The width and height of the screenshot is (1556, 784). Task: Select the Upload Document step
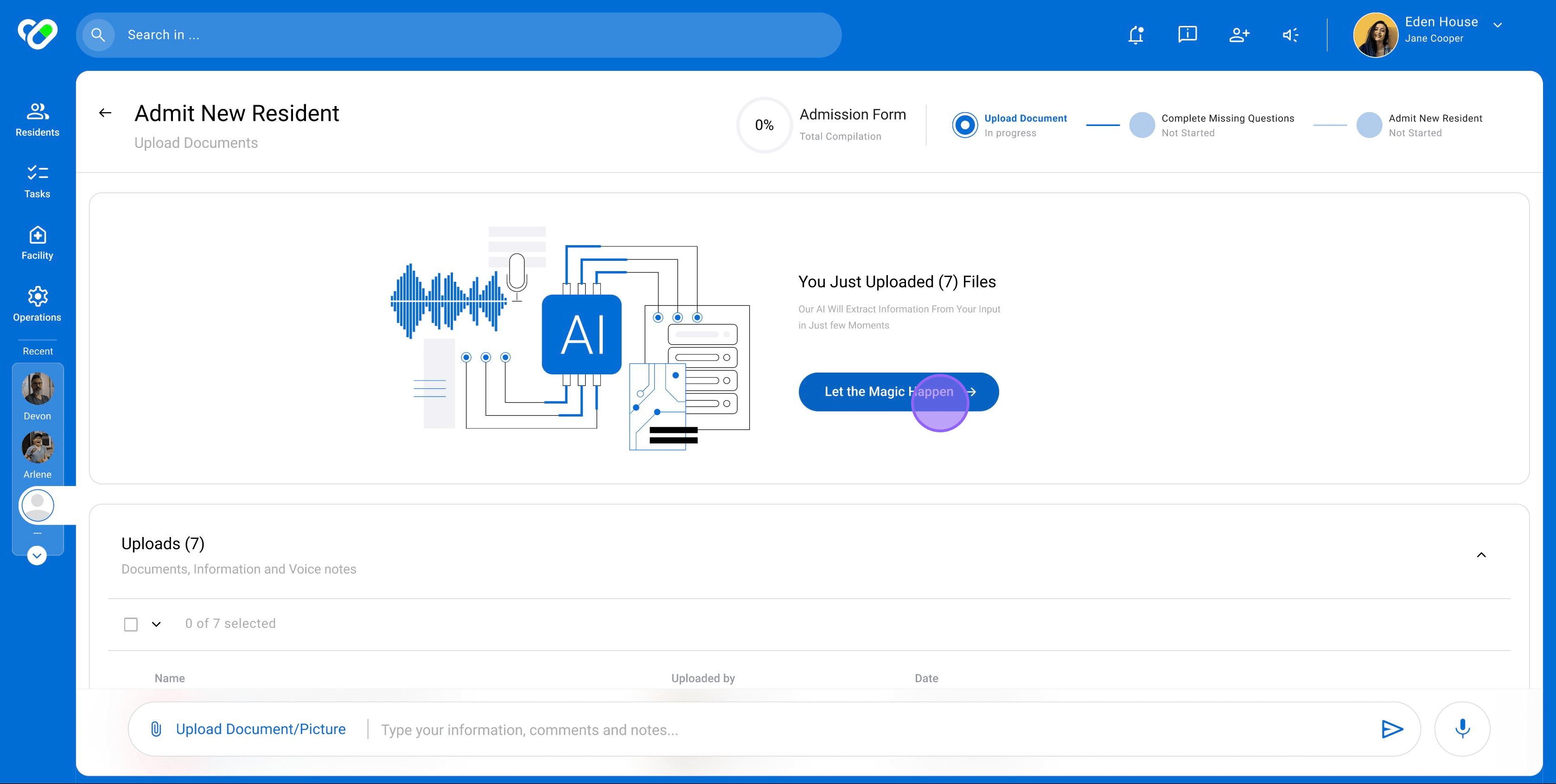pos(1009,125)
